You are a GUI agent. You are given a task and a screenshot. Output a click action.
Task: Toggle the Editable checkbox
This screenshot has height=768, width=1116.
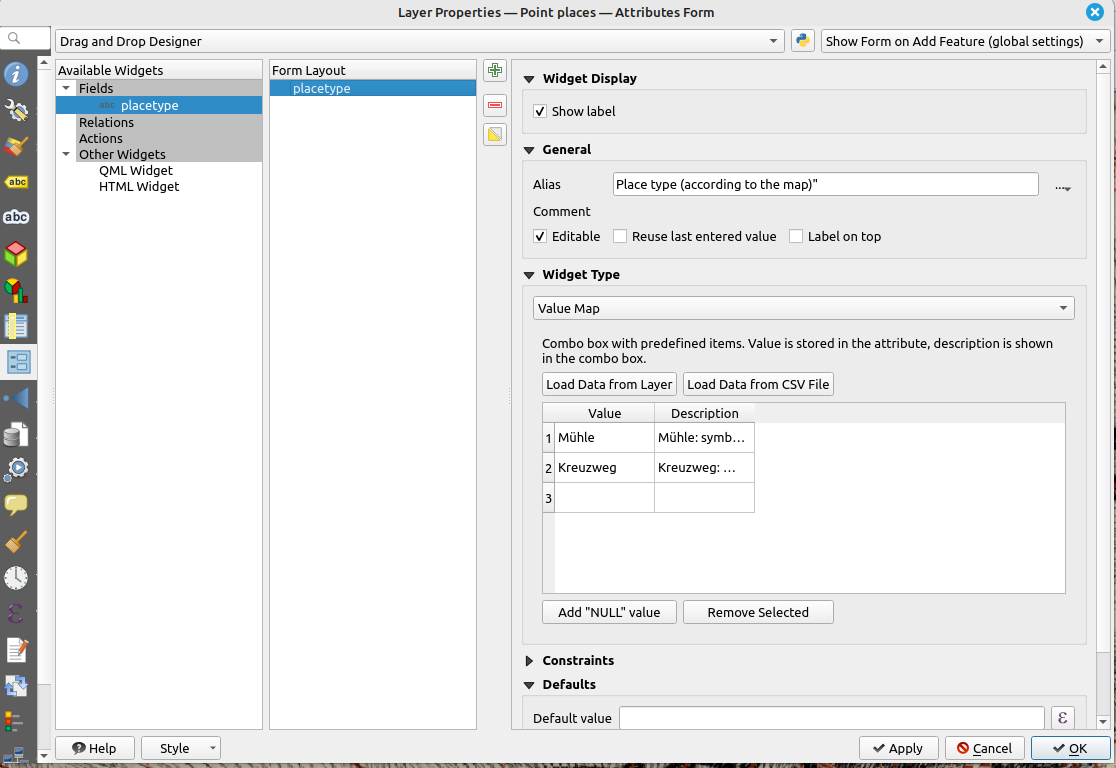point(540,237)
